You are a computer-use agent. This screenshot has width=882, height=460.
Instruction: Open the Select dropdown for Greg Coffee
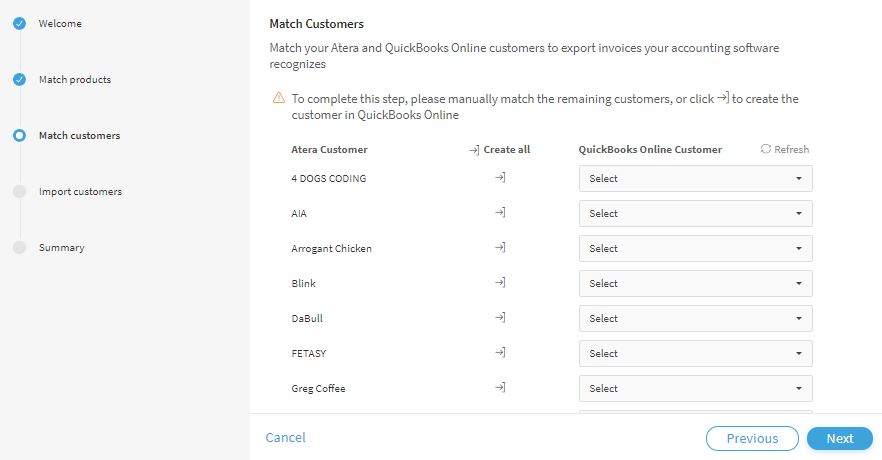(x=695, y=389)
